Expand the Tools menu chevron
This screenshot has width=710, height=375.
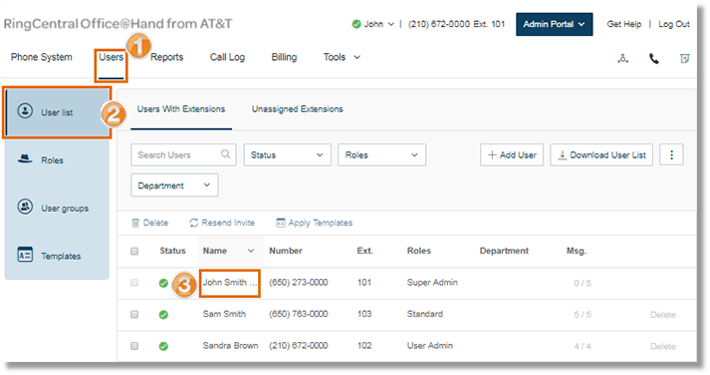[x=357, y=58]
